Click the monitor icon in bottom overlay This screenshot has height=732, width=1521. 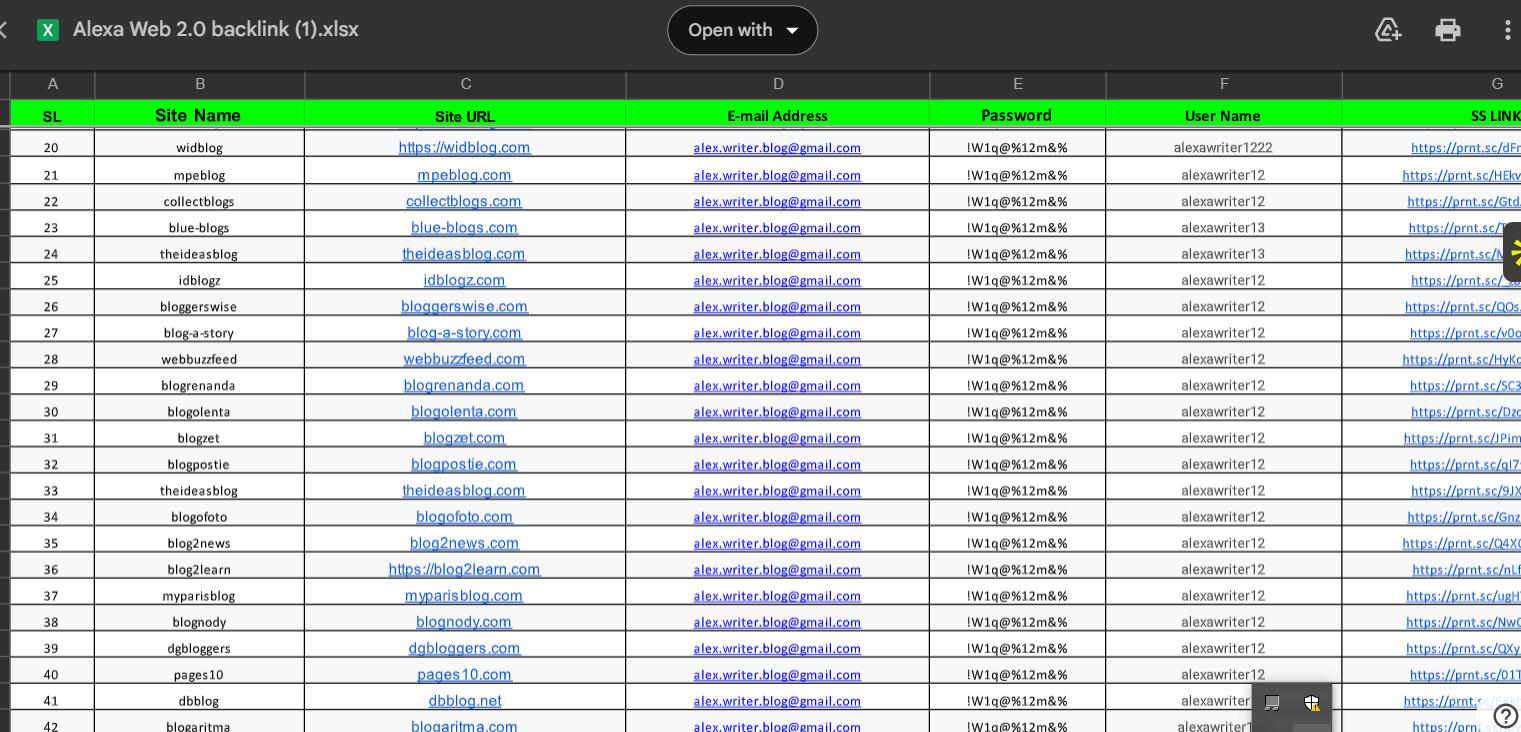coord(1272,703)
